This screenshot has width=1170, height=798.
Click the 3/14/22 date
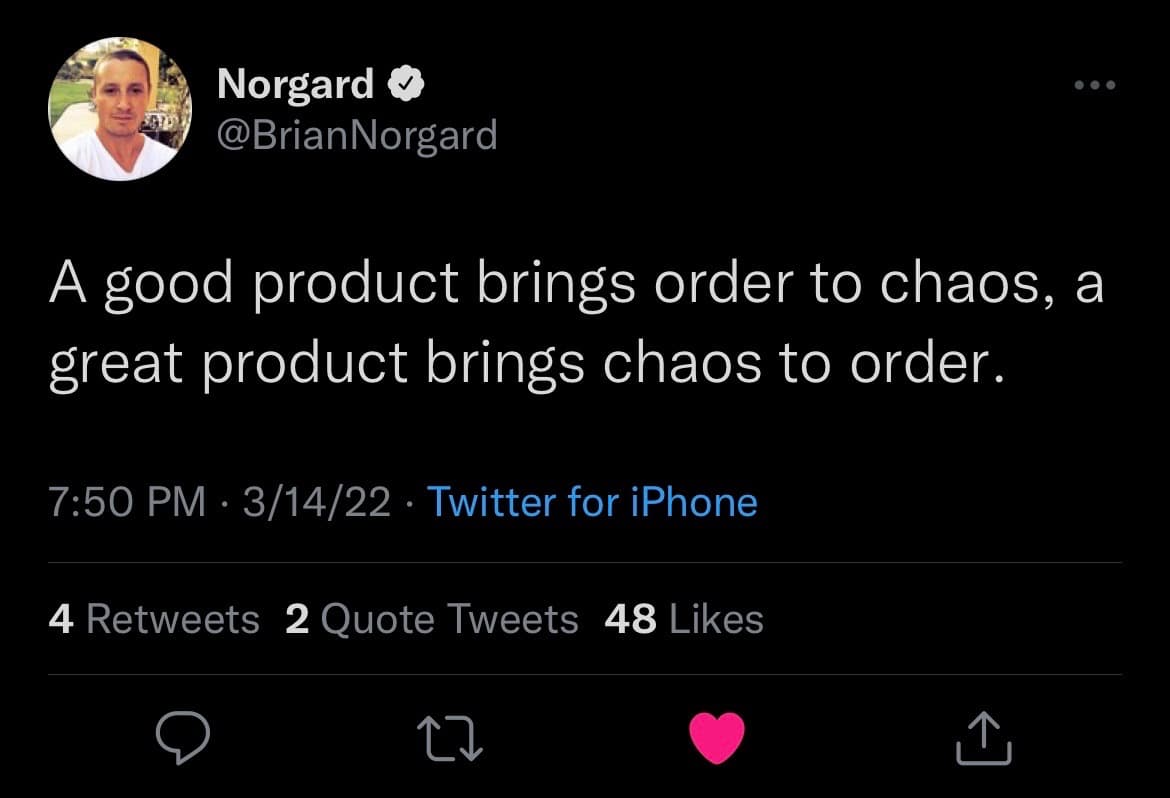tap(315, 502)
